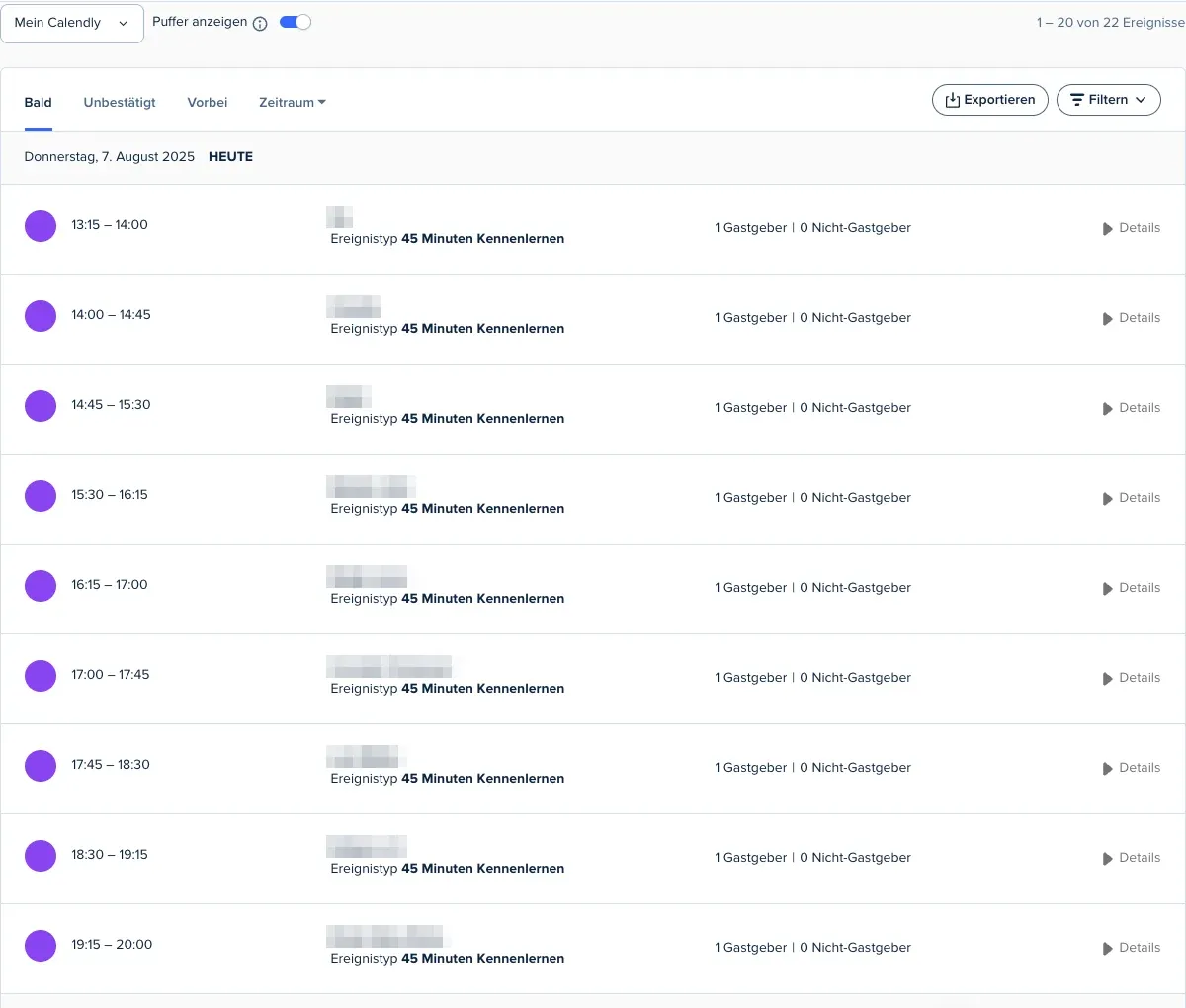Click Ereignistyp text in the 15:30 – 16:15 row
The width and height of the screenshot is (1186, 1008).
[x=448, y=509]
